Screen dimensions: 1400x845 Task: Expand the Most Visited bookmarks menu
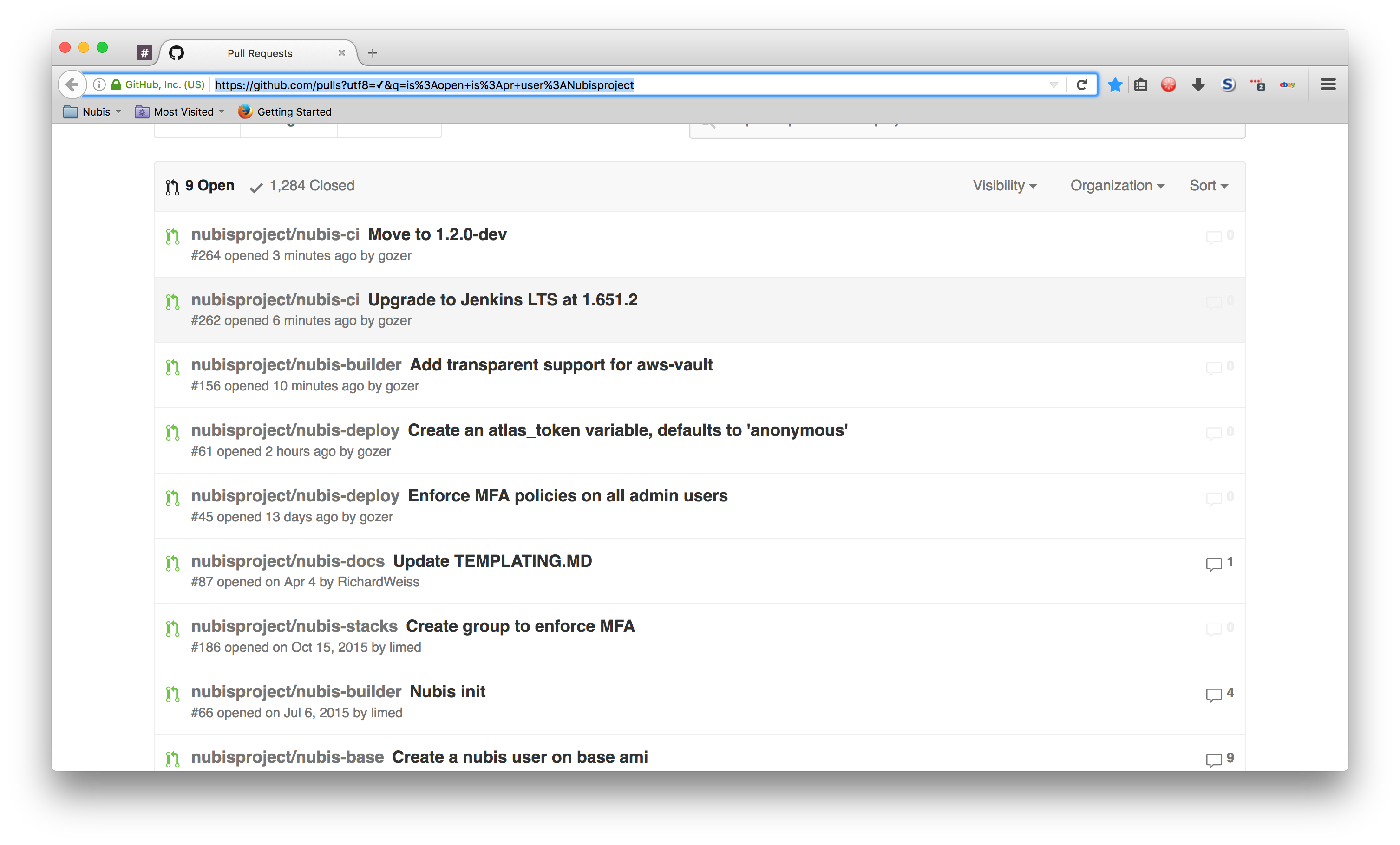click(179, 111)
